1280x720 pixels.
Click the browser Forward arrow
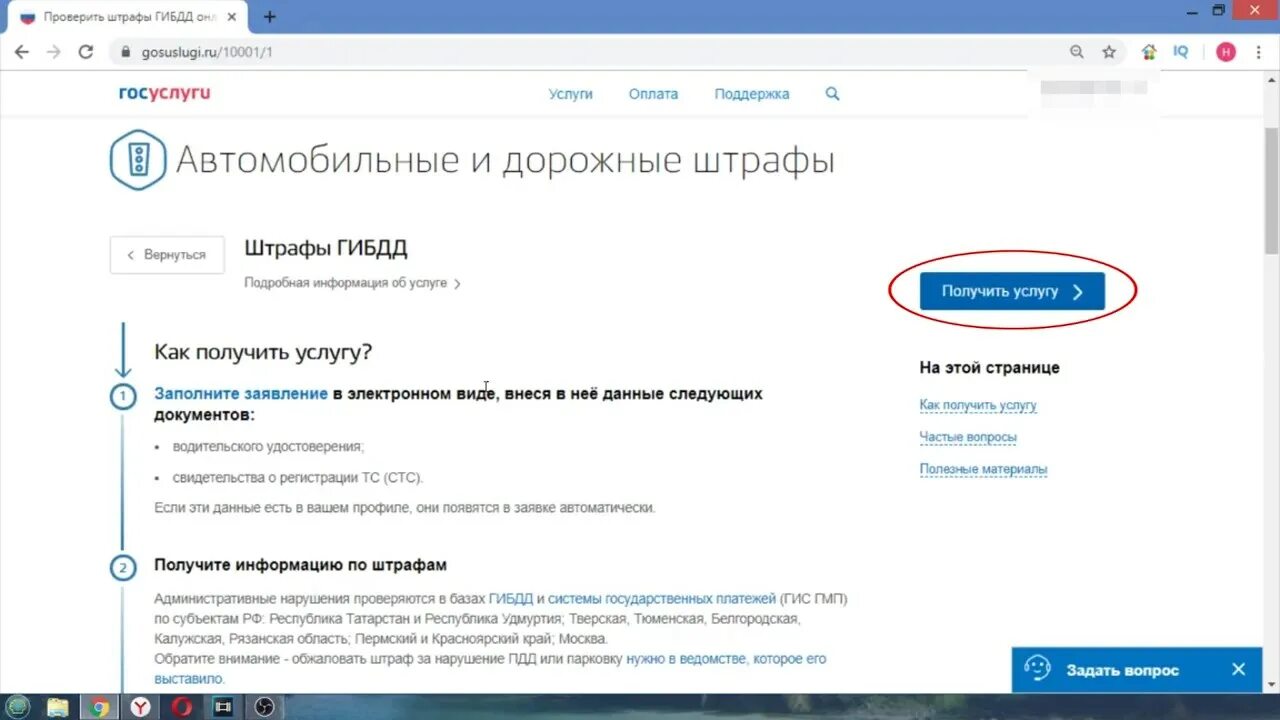click(x=54, y=52)
